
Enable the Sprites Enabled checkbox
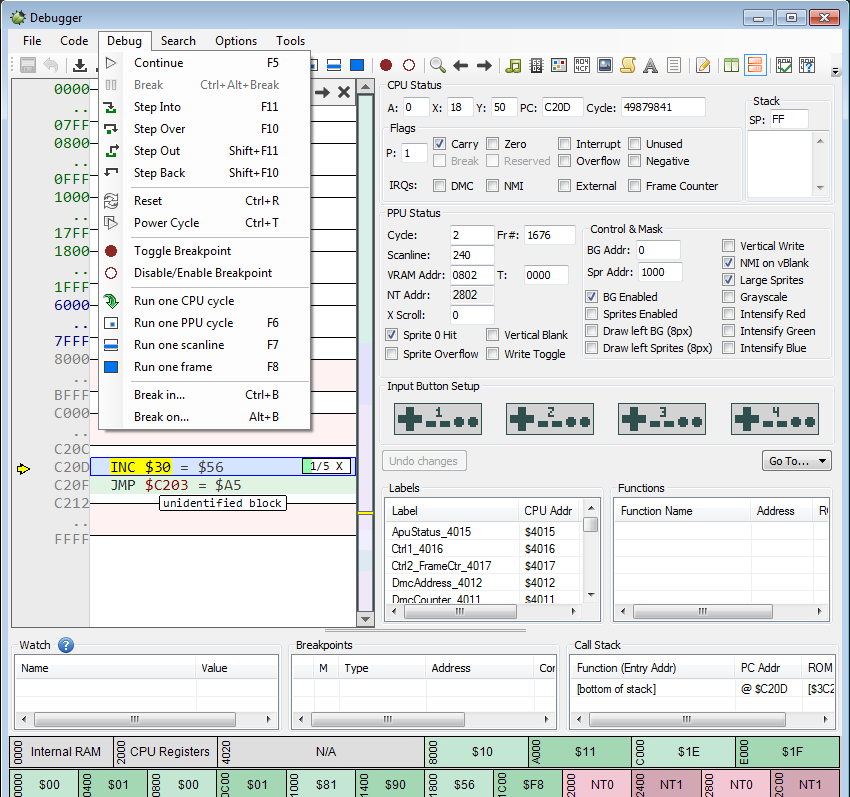591,314
